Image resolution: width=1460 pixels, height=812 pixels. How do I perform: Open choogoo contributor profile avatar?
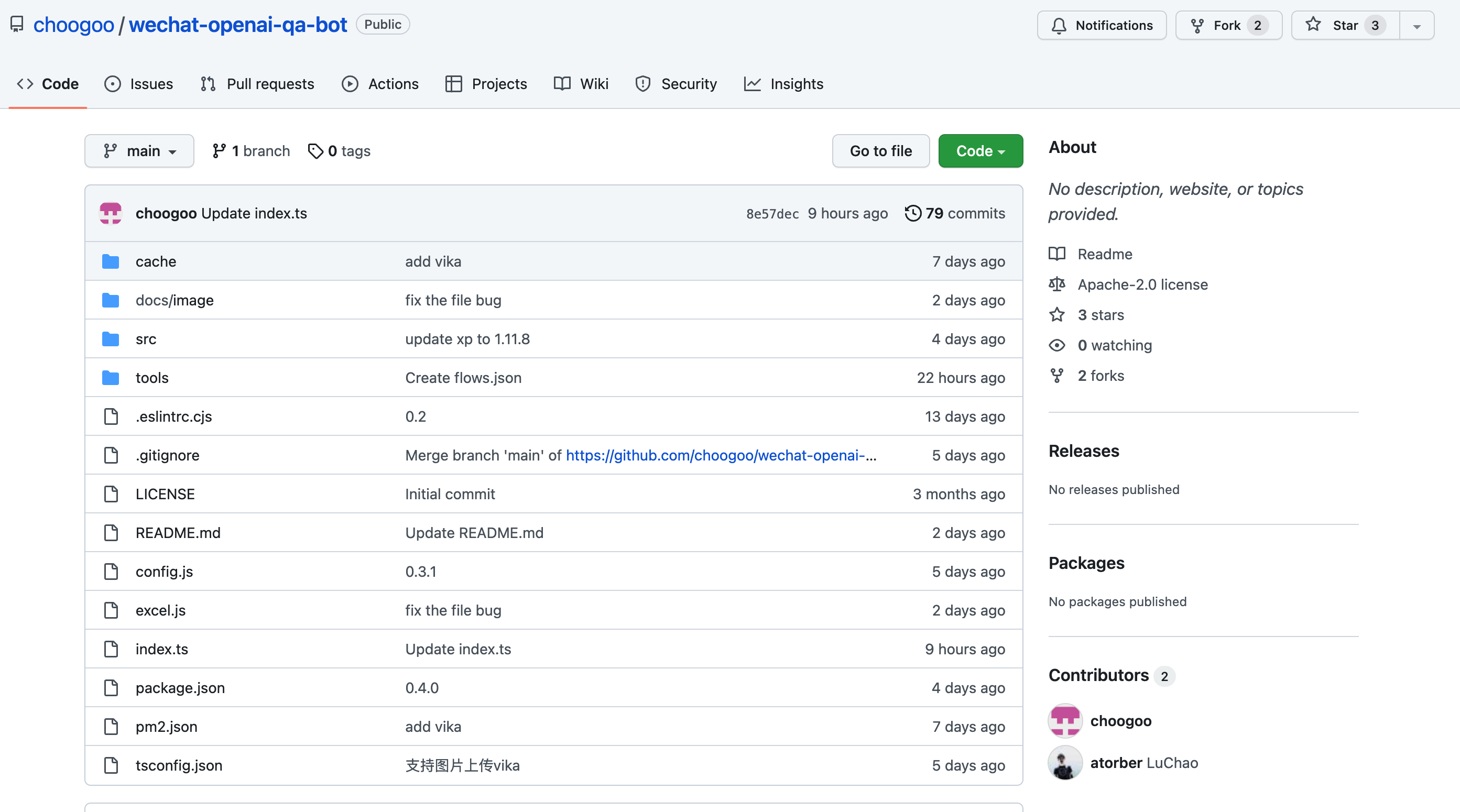click(x=1065, y=721)
